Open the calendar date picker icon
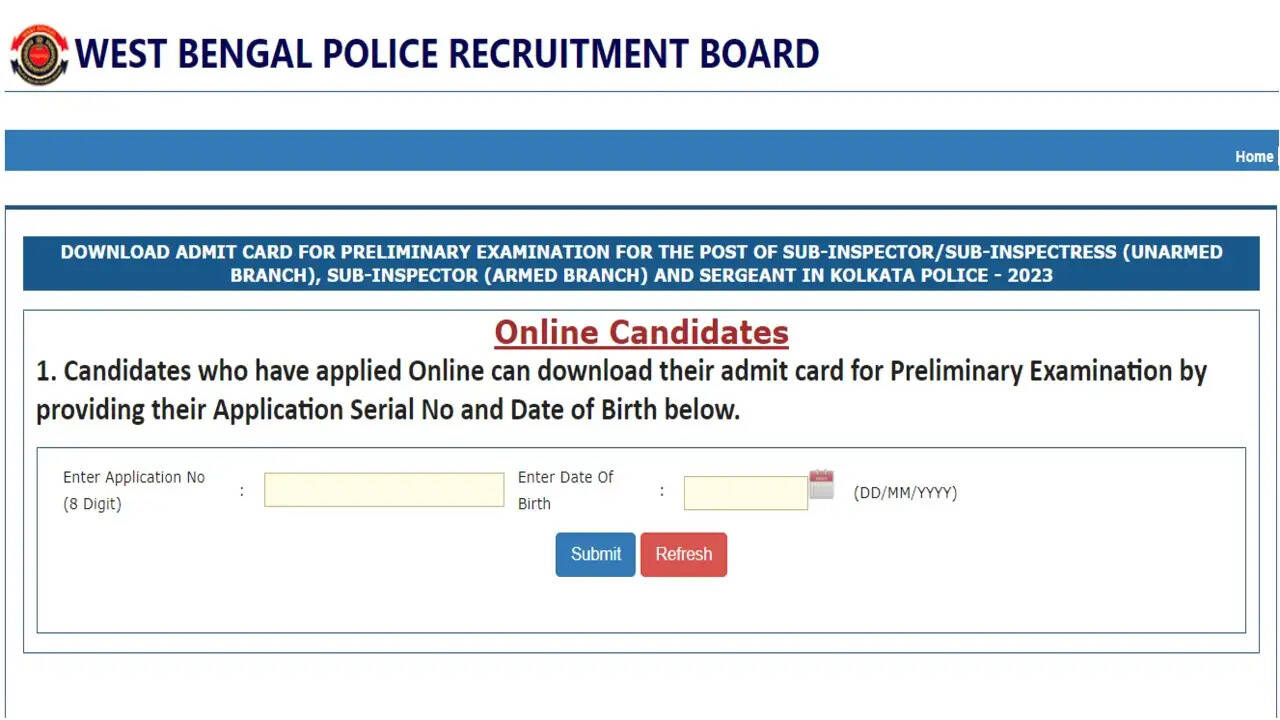Image resolution: width=1280 pixels, height=720 pixels. 821,485
